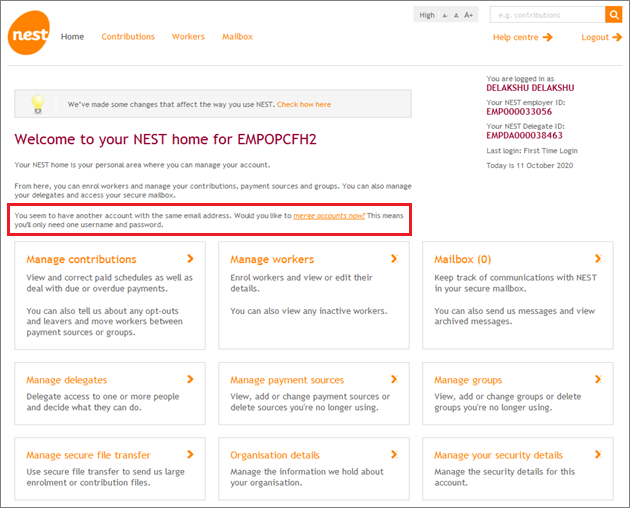Click the Manage secure file transfer chevron

[x=190, y=454]
